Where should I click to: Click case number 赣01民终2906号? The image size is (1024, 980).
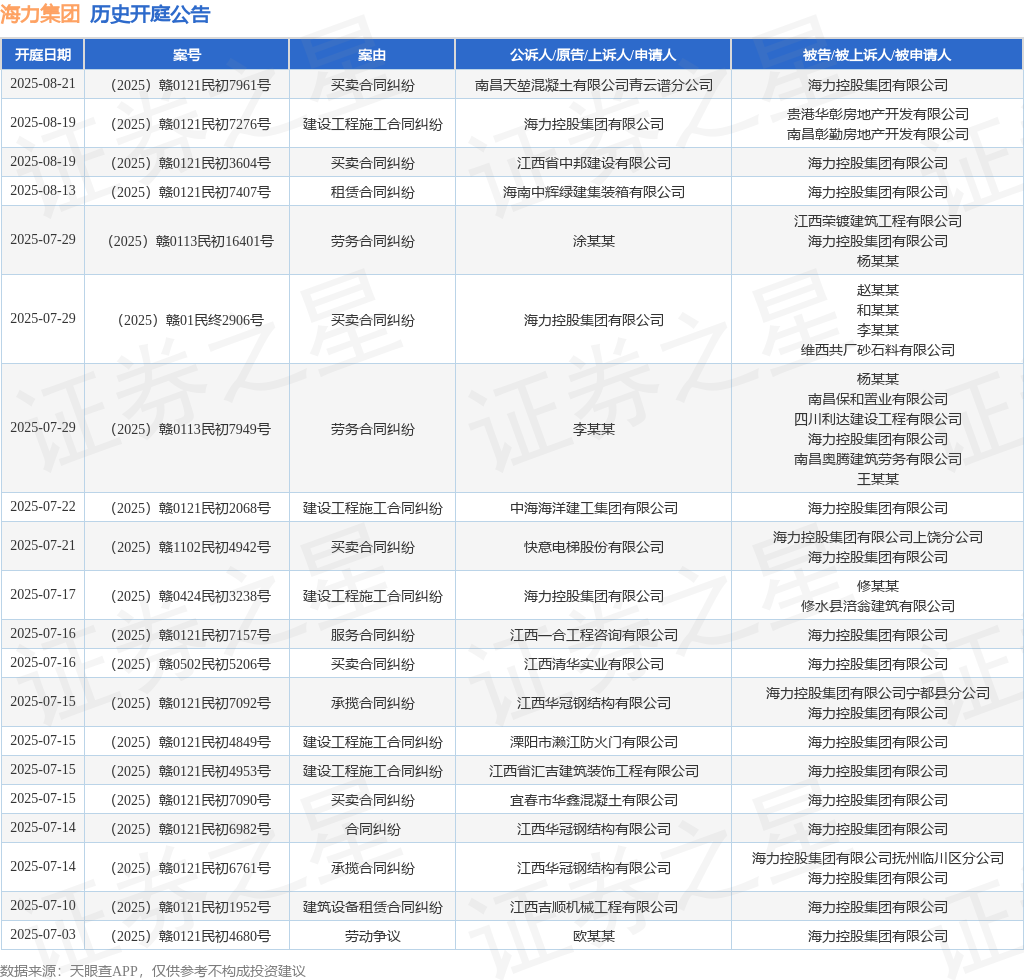click(x=191, y=321)
